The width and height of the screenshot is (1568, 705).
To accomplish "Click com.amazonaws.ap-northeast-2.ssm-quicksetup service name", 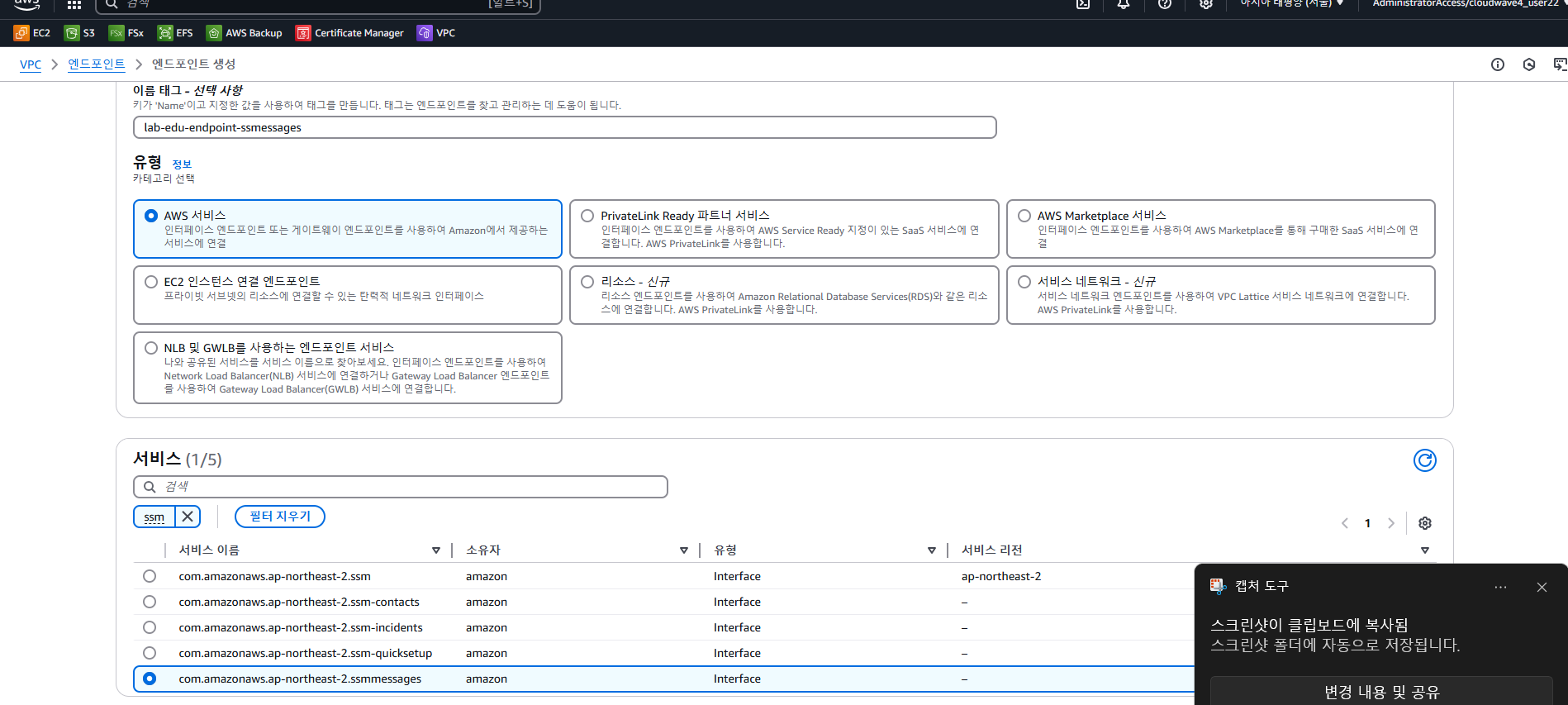I will (x=306, y=653).
